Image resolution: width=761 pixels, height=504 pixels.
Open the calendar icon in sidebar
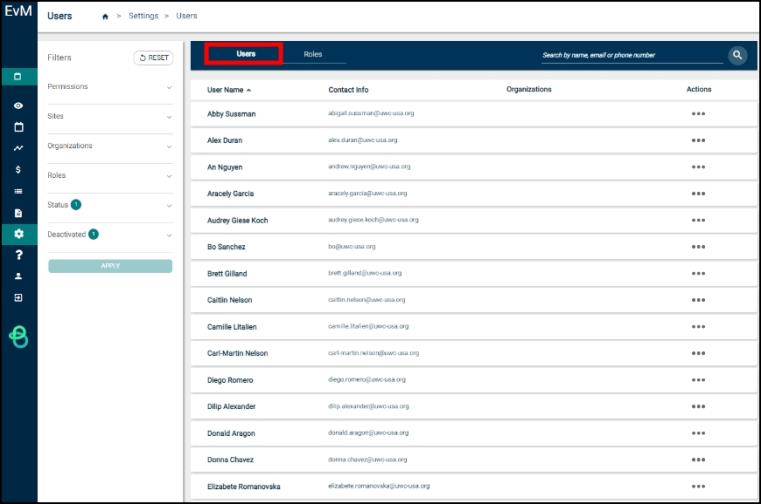pos(18,127)
